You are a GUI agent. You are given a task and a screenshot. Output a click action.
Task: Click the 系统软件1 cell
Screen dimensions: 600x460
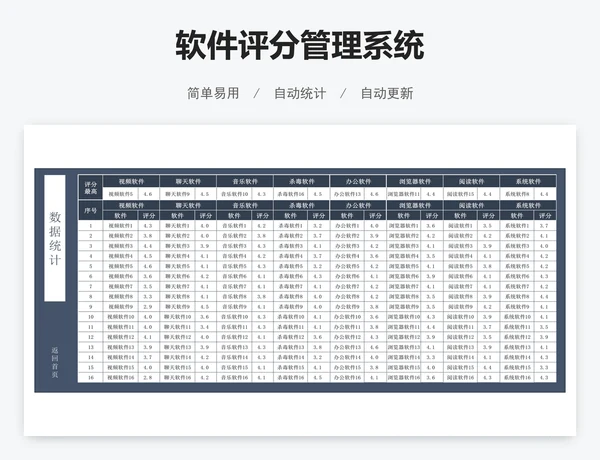(517, 226)
